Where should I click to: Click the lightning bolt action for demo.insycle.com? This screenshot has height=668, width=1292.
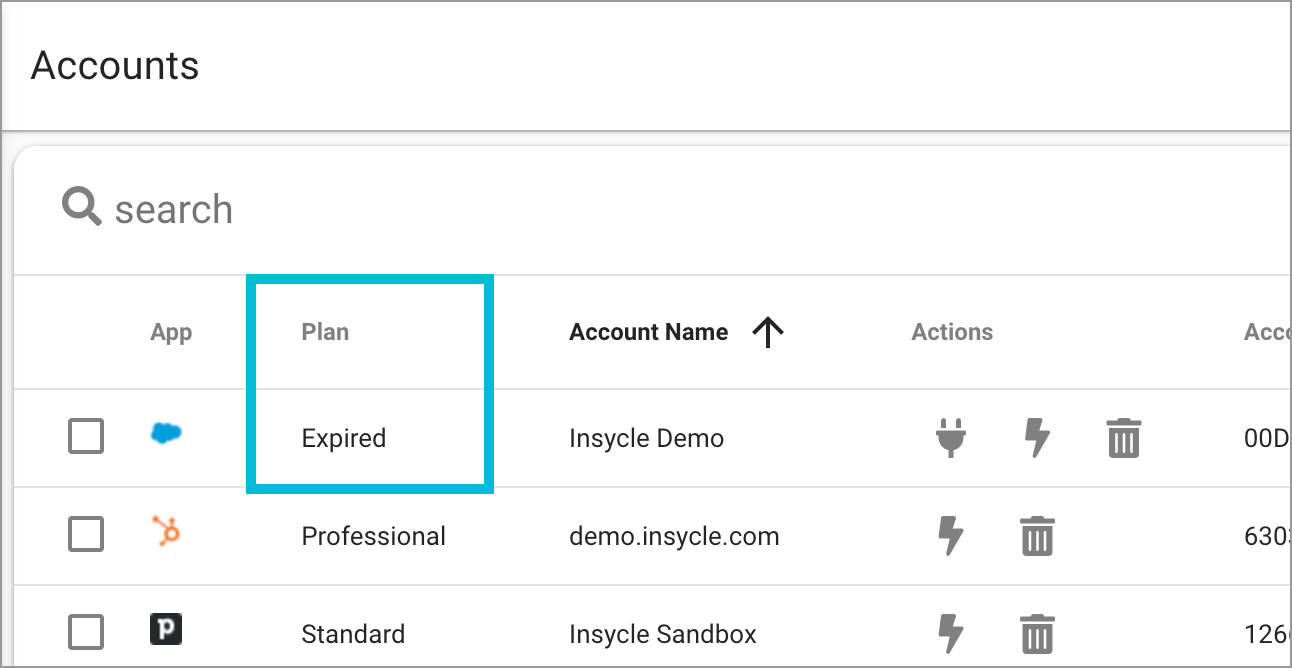(x=951, y=536)
